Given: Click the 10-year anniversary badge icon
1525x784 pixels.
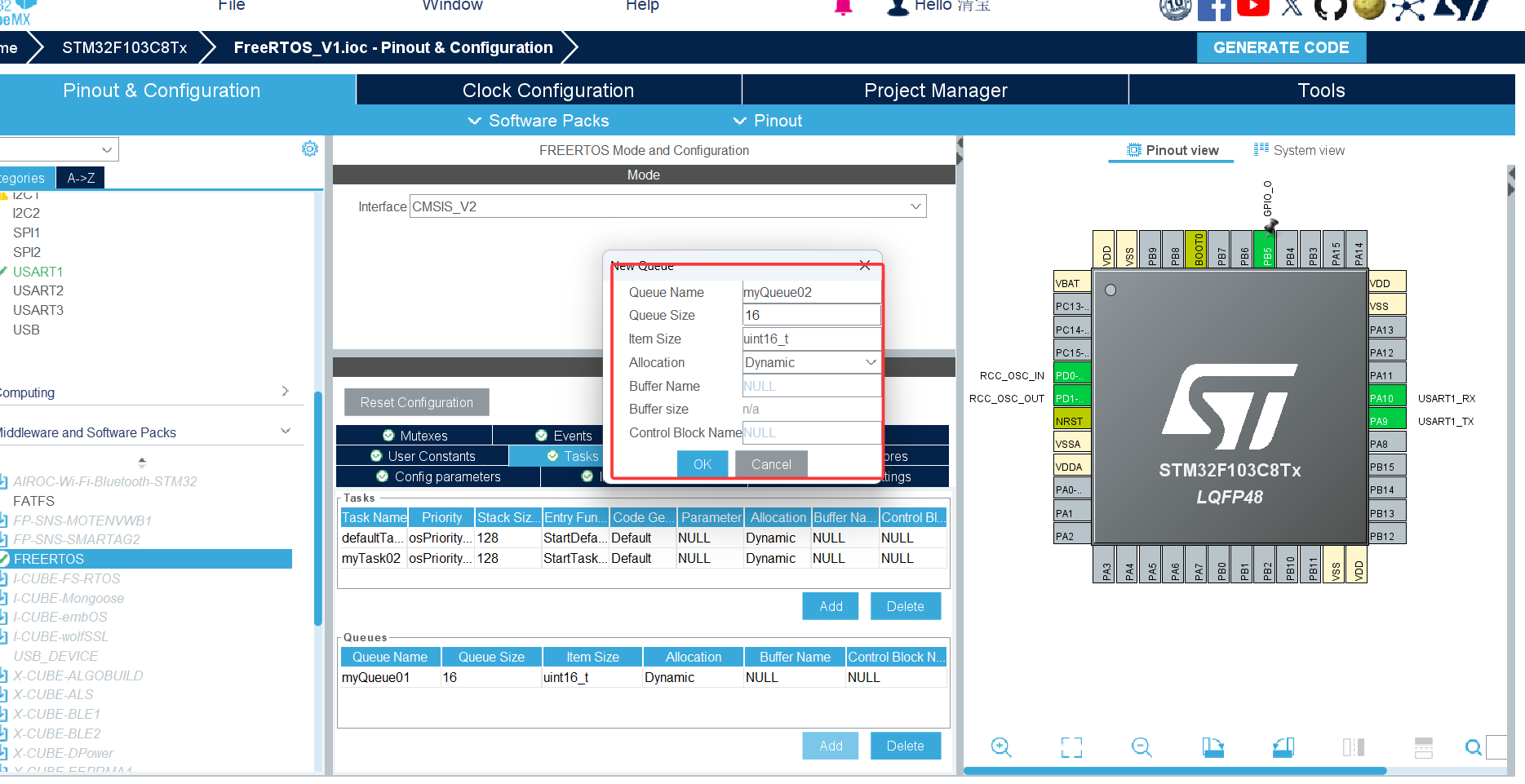Looking at the screenshot, I should [1176, 9].
